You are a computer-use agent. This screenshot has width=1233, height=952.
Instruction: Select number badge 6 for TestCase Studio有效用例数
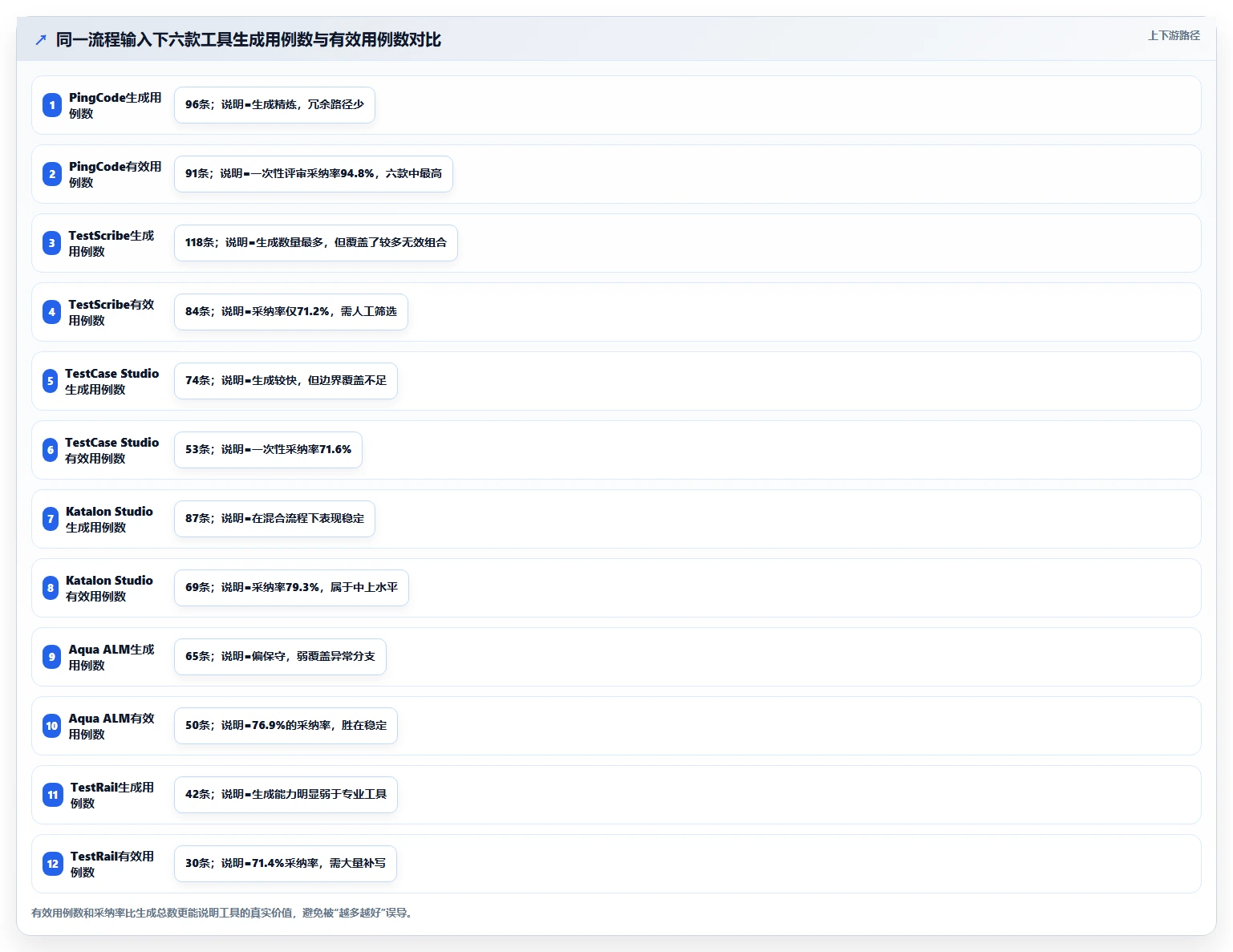click(51, 450)
